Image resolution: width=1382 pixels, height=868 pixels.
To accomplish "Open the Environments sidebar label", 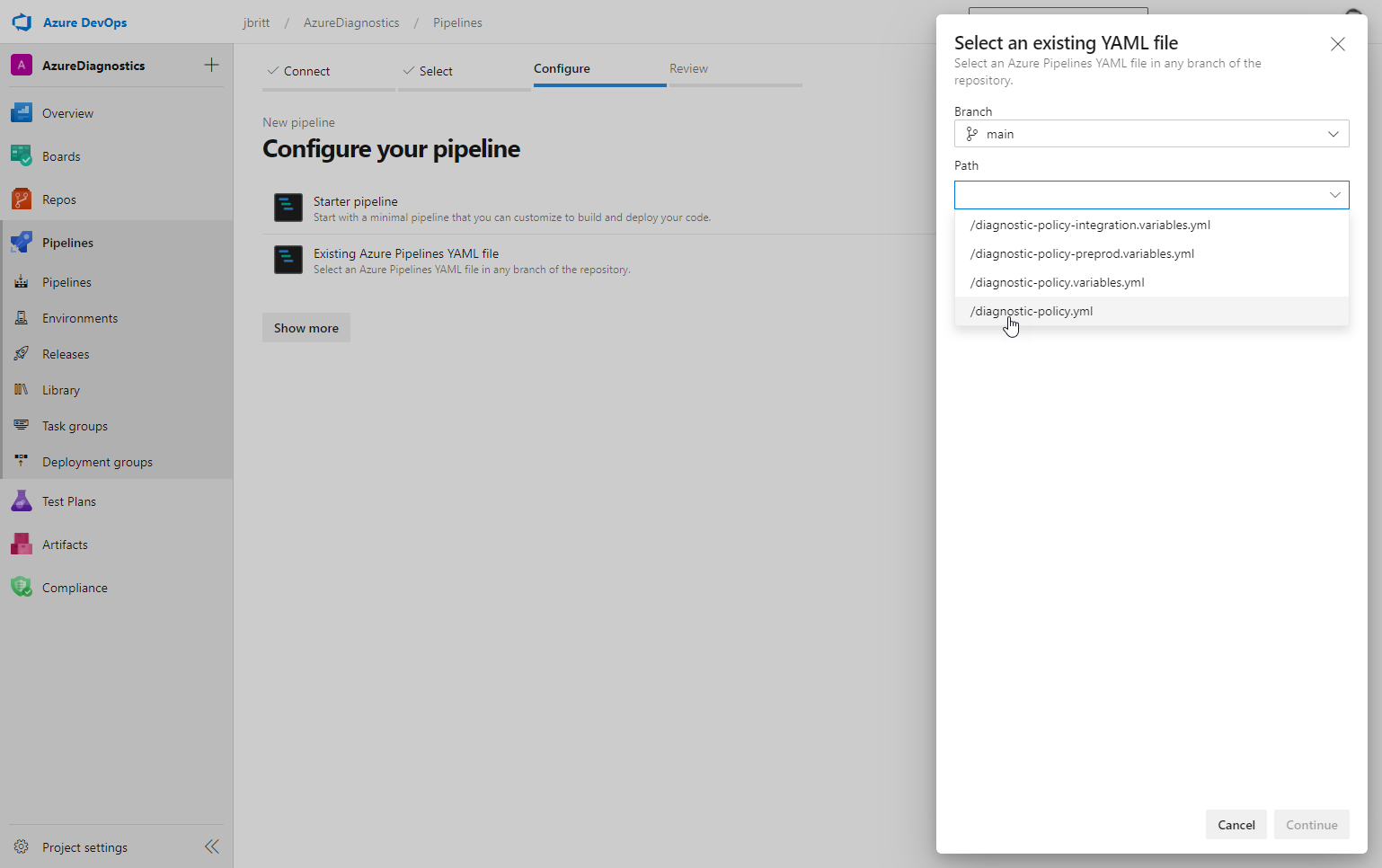I will point(80,318).
